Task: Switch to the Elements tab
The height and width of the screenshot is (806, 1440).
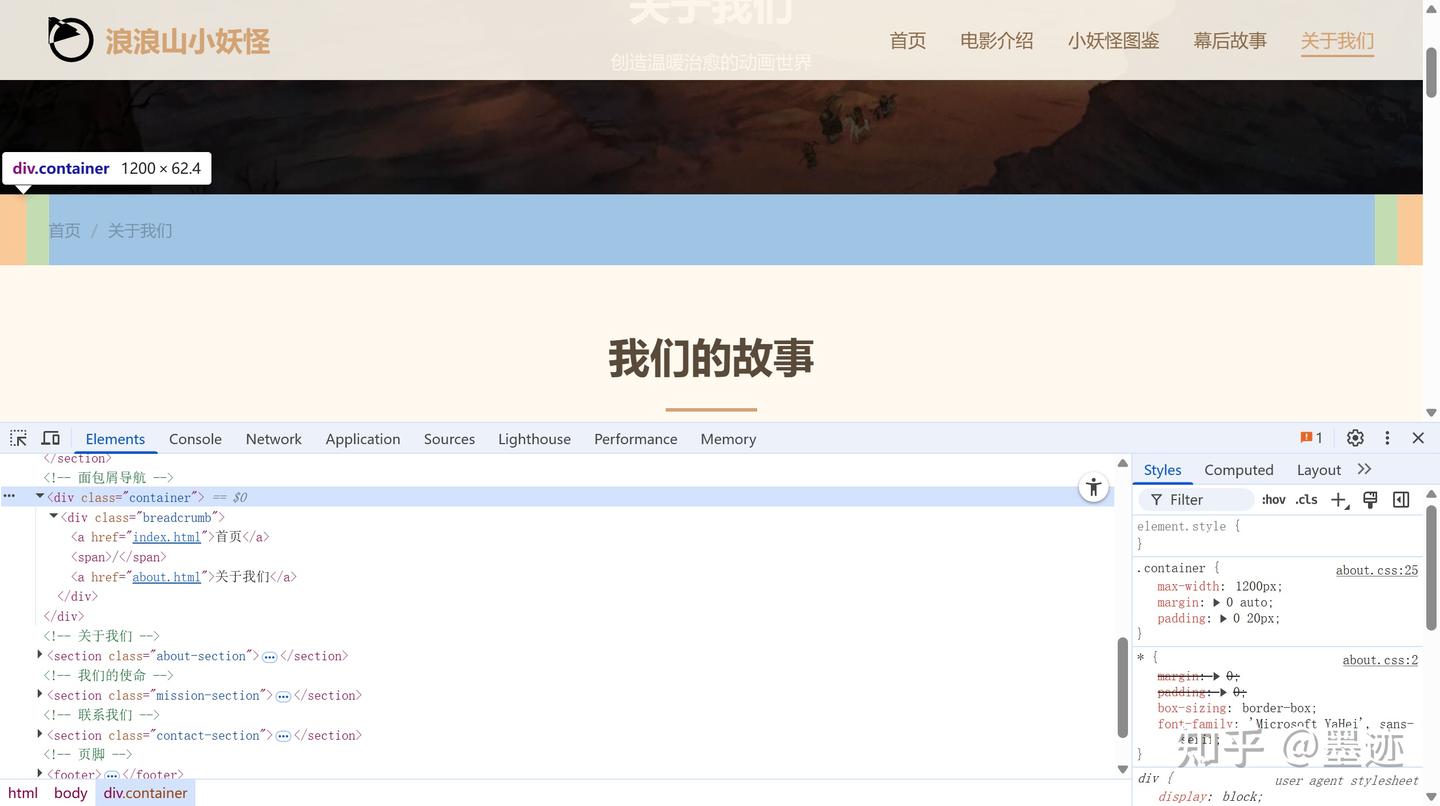Action: click(x=115, y=439)
